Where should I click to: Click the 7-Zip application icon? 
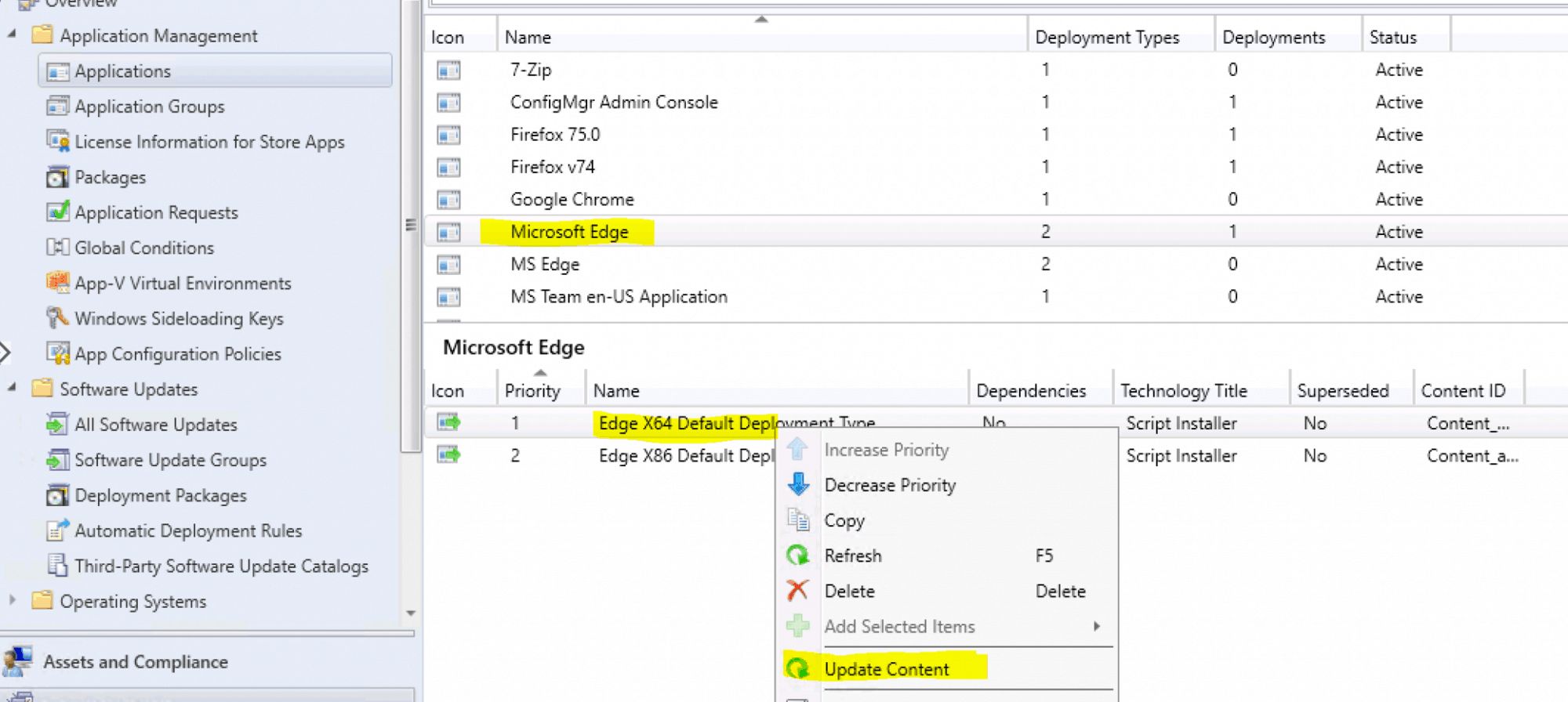[x=448, y=71]
